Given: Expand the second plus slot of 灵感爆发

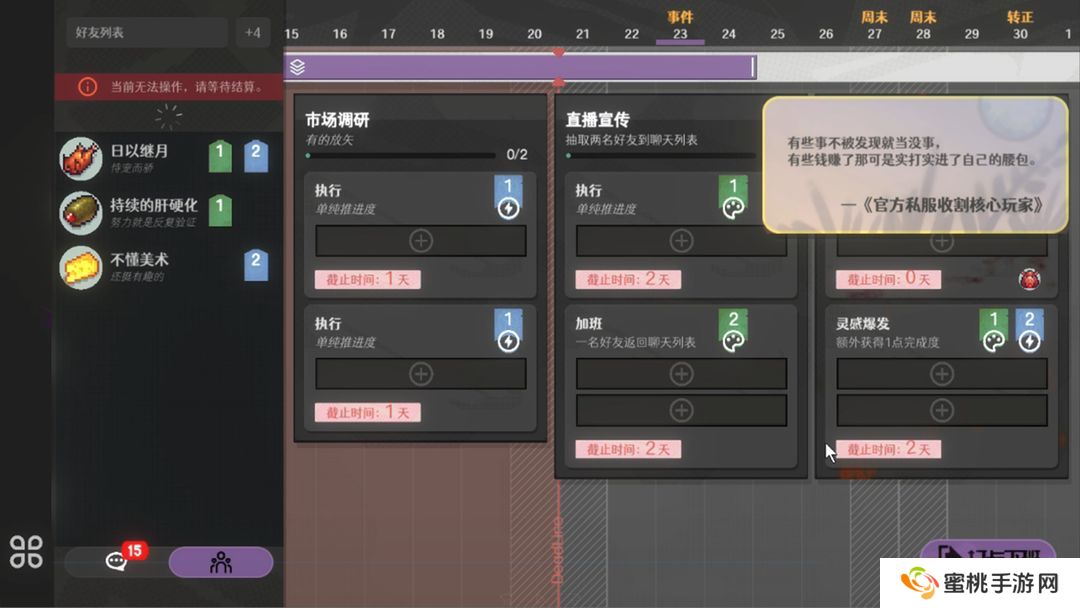Looking at the screenshot, I should click(941, 409).
